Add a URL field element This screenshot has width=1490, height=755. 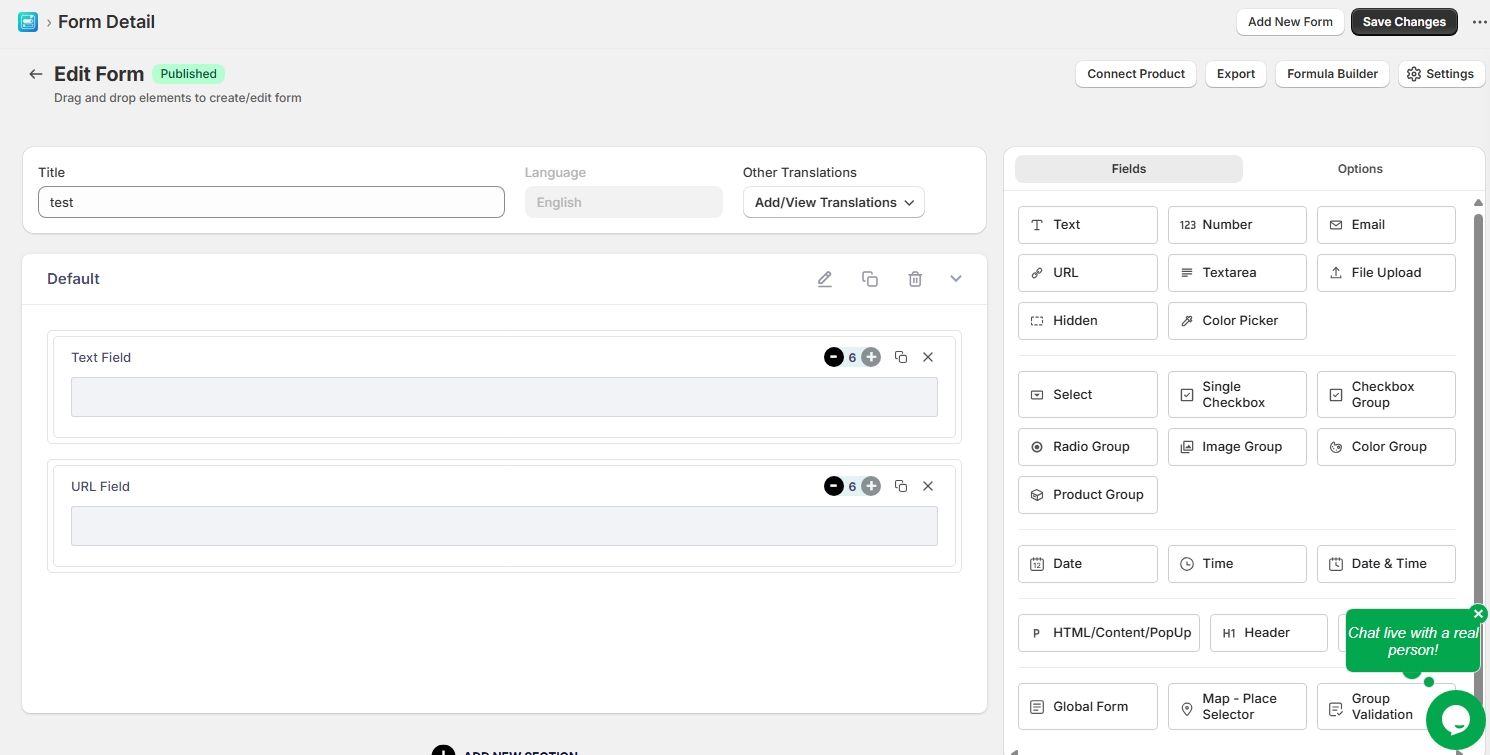pos(1088,273)
